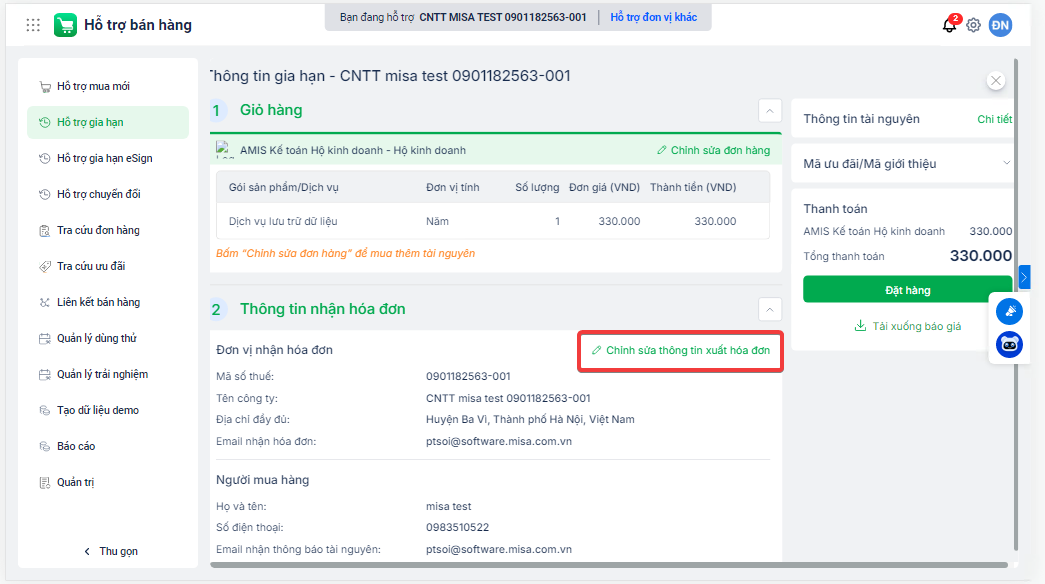Expand the blue side panel arrow tab
This screenshot has height=584, width=1045.
point(1024,277)
